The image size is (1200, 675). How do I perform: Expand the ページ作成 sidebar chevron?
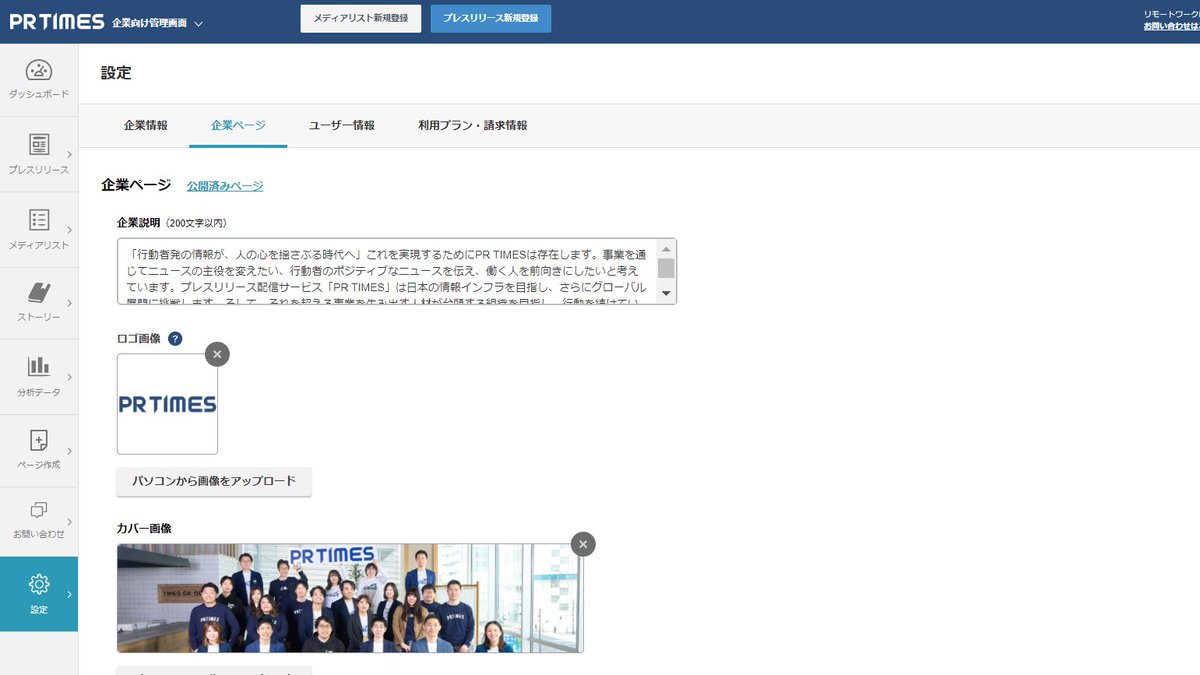pos(69,449)
